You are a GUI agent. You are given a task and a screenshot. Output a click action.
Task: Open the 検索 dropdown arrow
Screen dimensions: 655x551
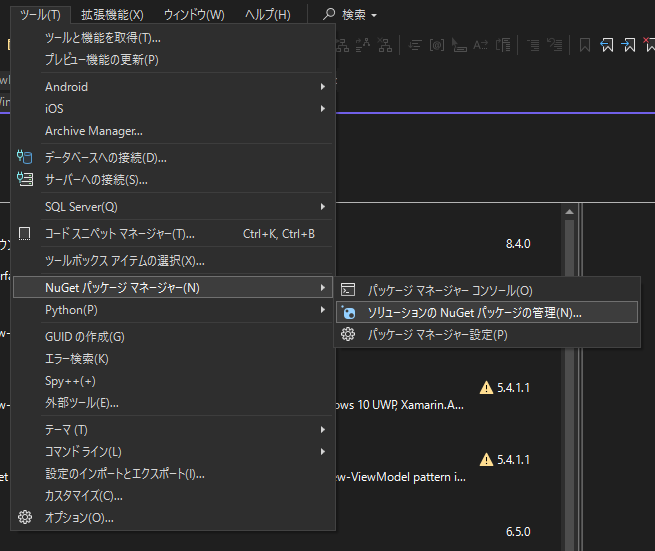[374, 16]
